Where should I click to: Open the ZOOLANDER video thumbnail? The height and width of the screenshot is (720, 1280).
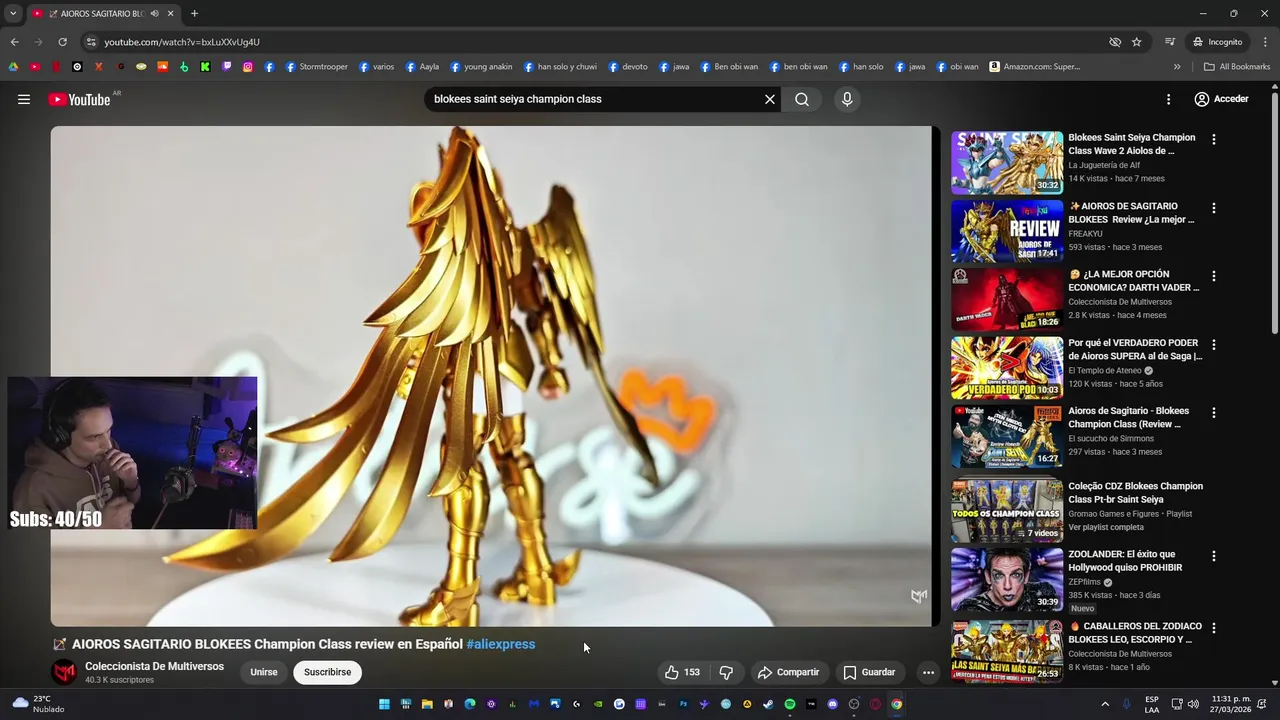[1007, 579]
